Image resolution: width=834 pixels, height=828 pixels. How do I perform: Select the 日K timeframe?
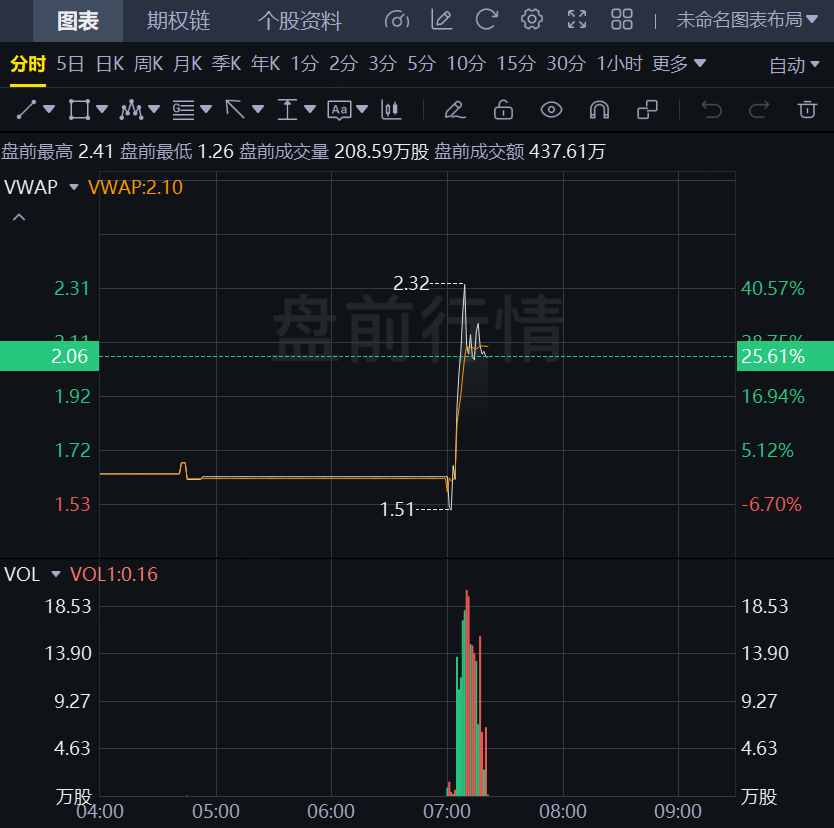(109, 64)
